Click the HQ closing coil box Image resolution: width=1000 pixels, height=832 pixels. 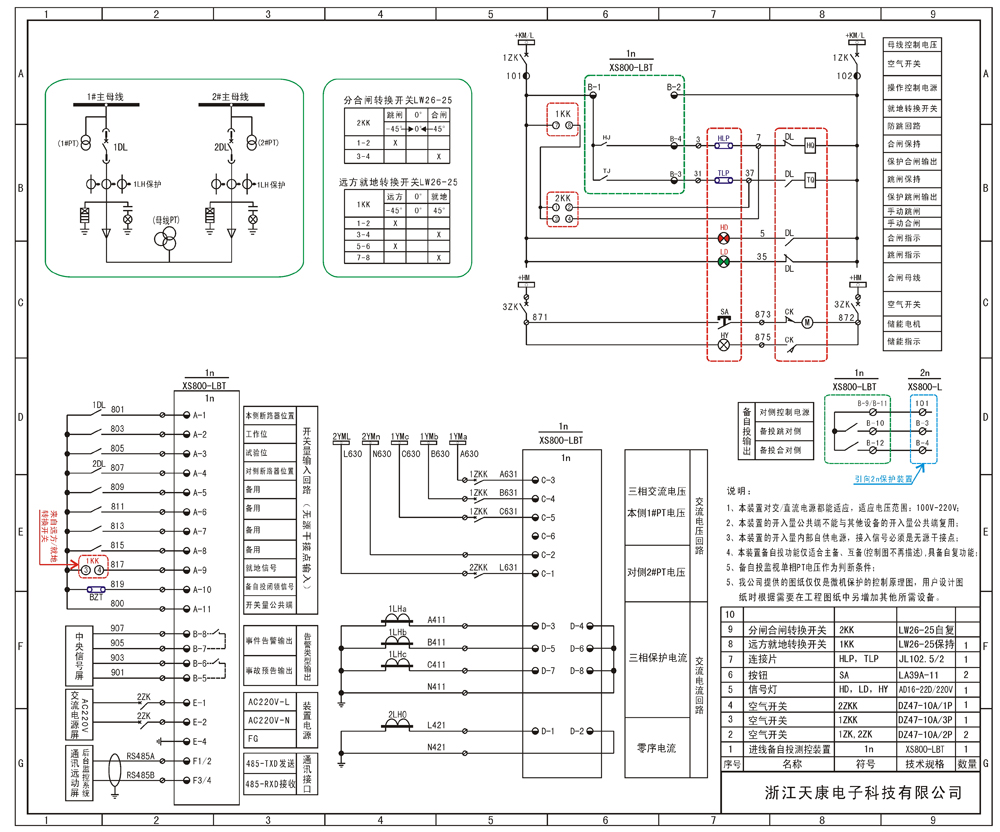tap(810, 145)
